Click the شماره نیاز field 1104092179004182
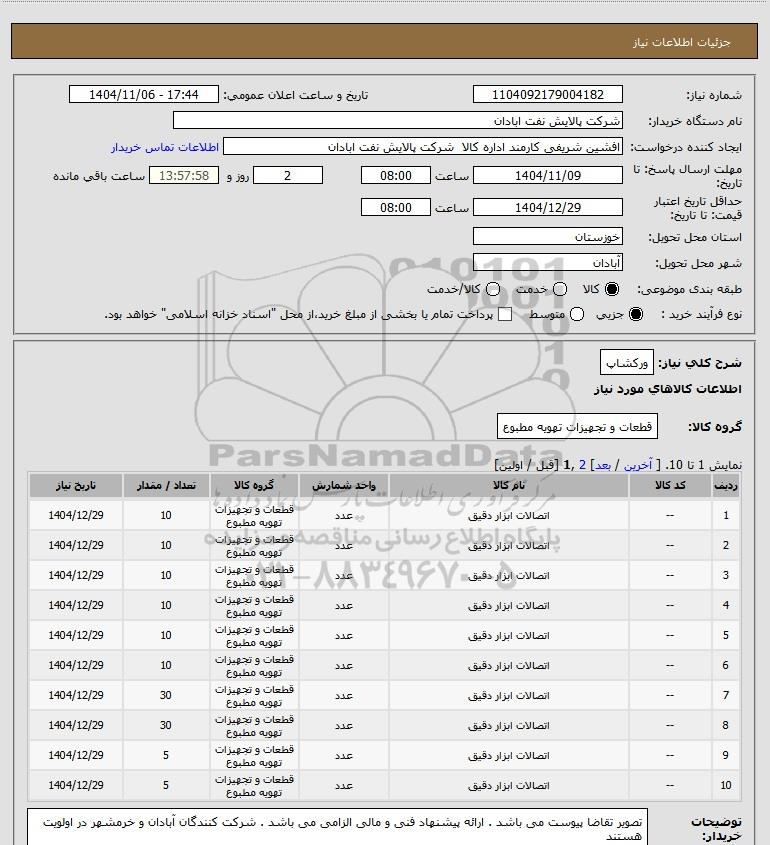Viewport: 770px width, 845px height. pyautogui.click(x=547, y=94)
